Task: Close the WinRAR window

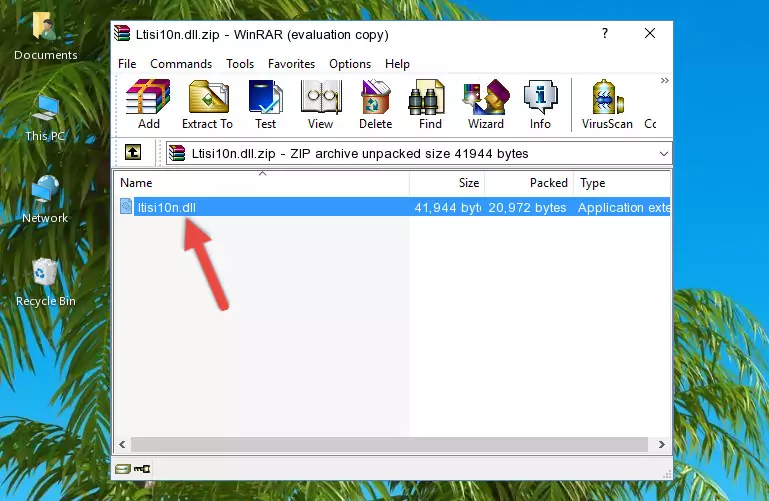Action: pos(650,33)
